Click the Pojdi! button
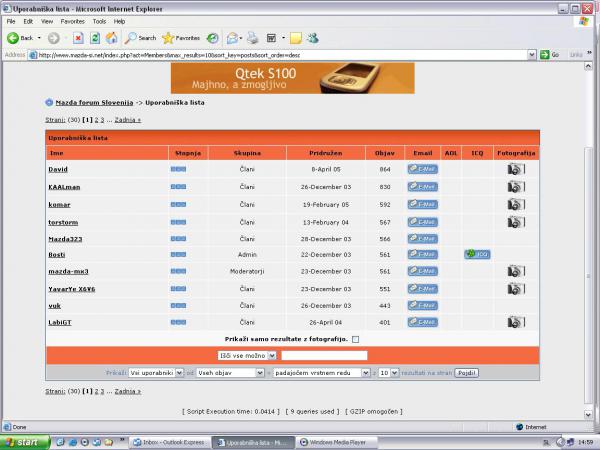 tap(466, 373)
